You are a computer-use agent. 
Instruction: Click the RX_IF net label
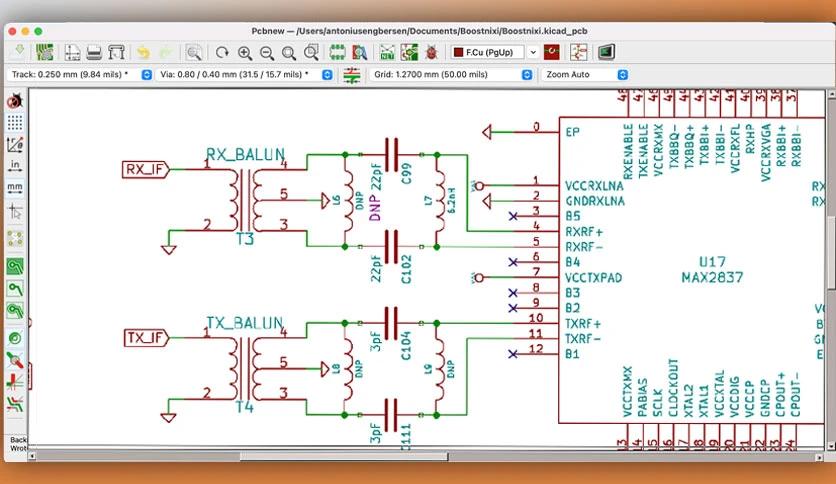(x=145, y=170)
